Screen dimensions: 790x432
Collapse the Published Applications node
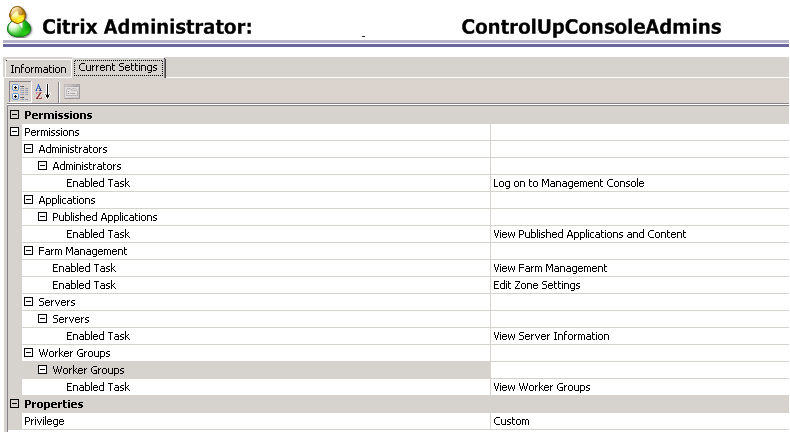point(43,217)
